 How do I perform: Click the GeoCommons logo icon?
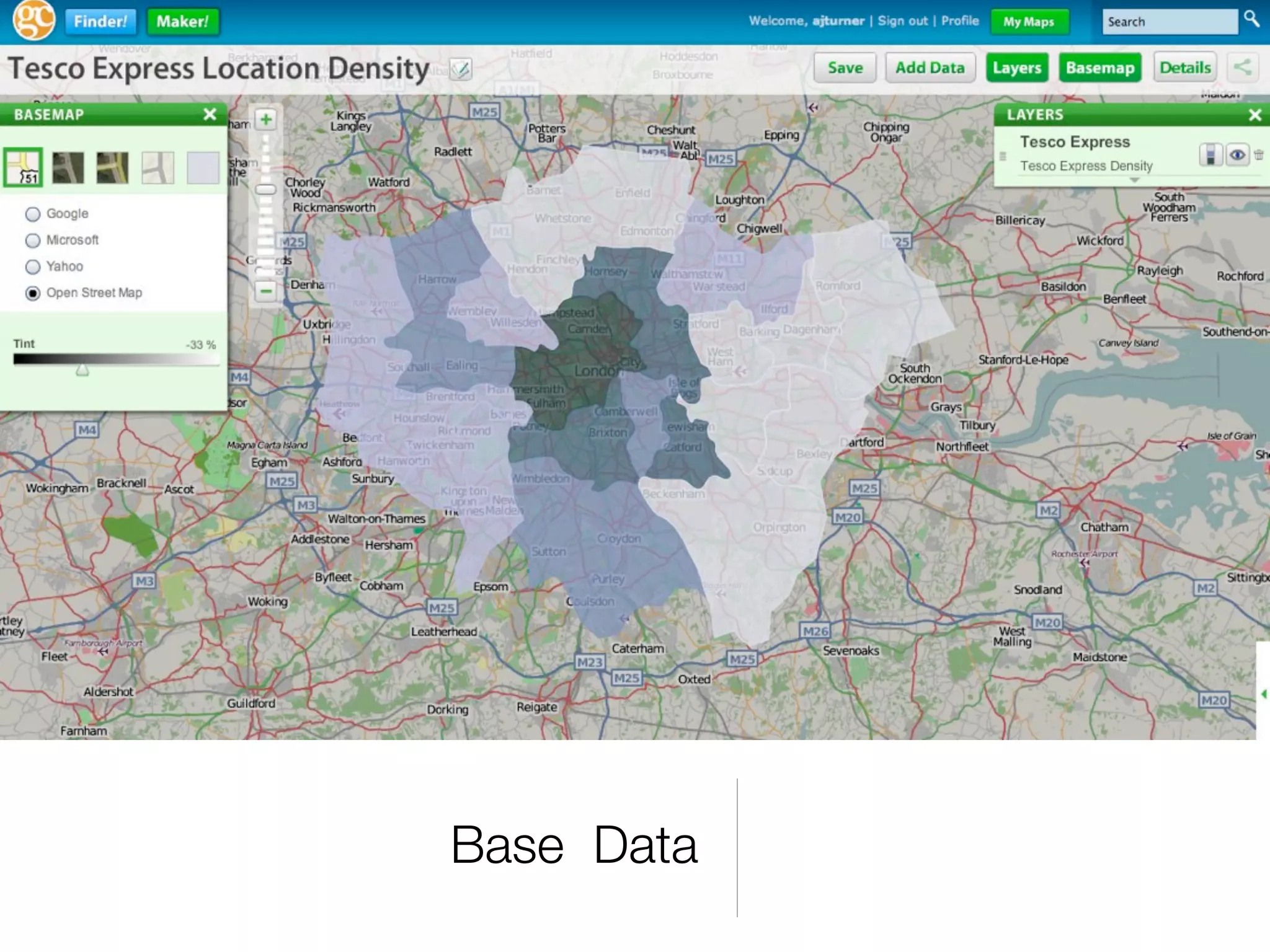pyautogui.click(x=34, y=20)
